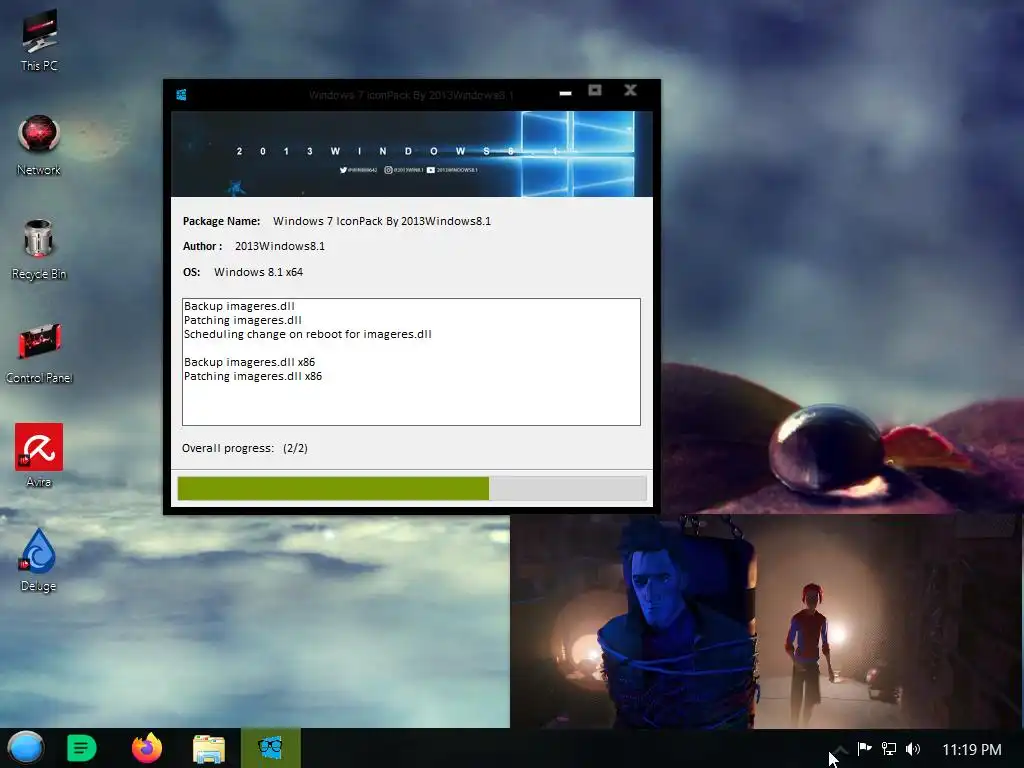Open network status tray icon
Screen dimensions: 1024x768
889,748
